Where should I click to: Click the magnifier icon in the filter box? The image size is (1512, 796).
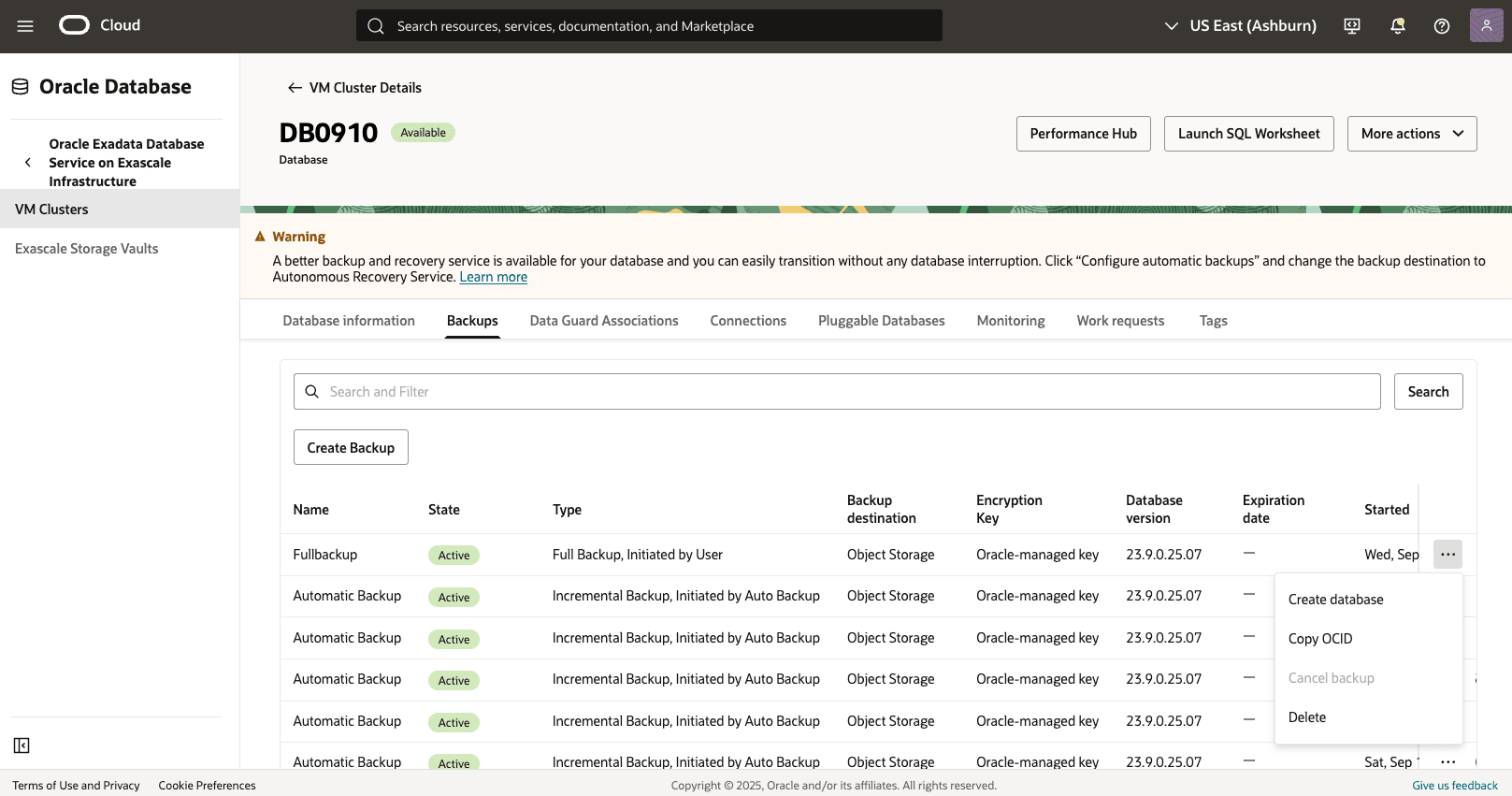click(x=312, y=392)
